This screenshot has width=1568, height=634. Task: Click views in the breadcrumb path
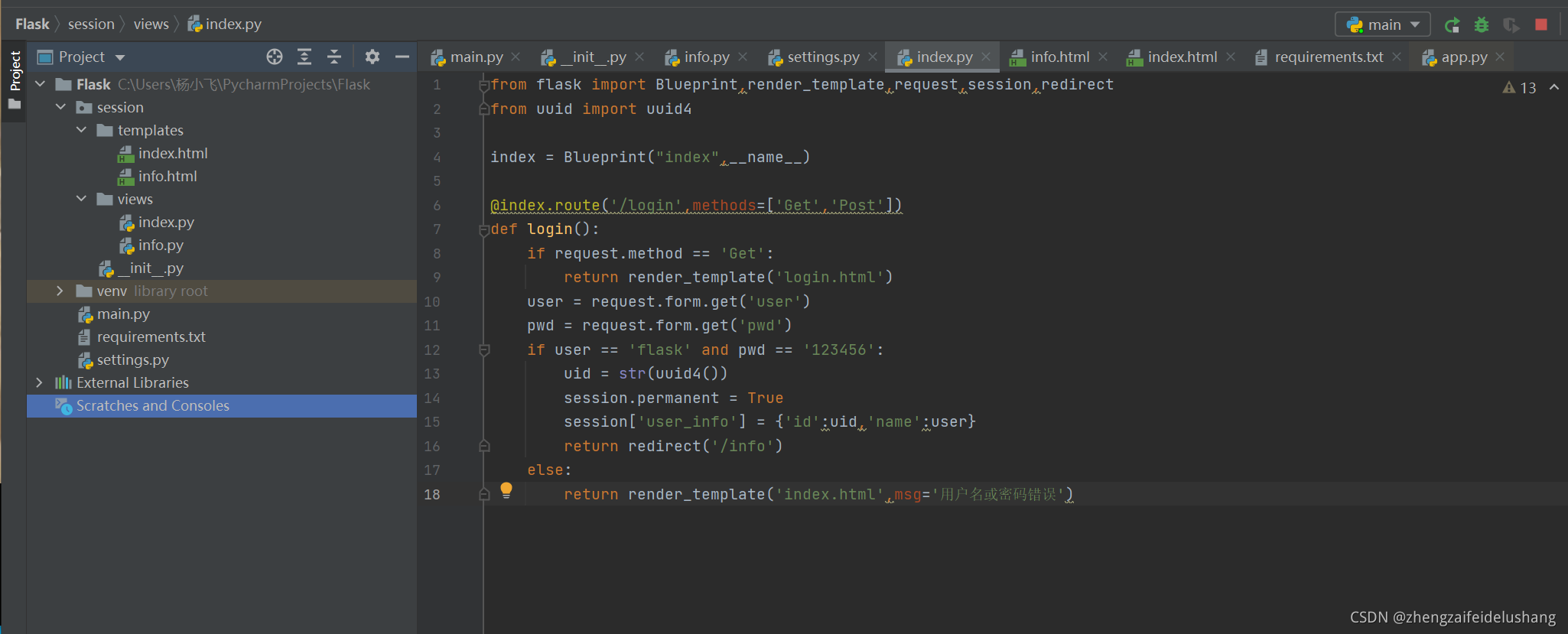pyautogui.click(x=151, y=24)
